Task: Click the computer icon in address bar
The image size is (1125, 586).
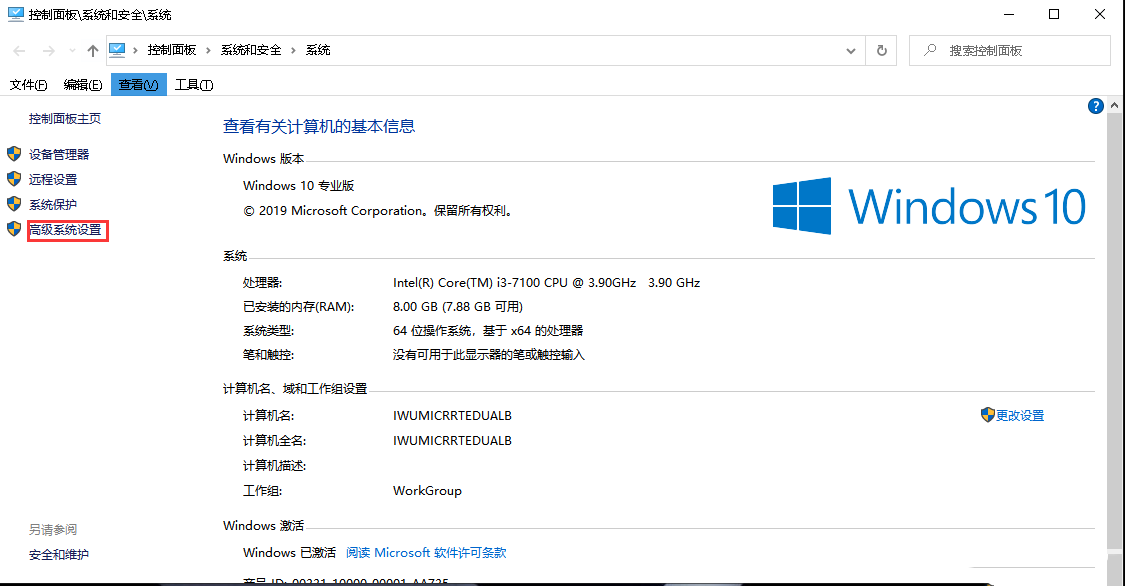Action: pyautogui.click(x=117, y=50)
